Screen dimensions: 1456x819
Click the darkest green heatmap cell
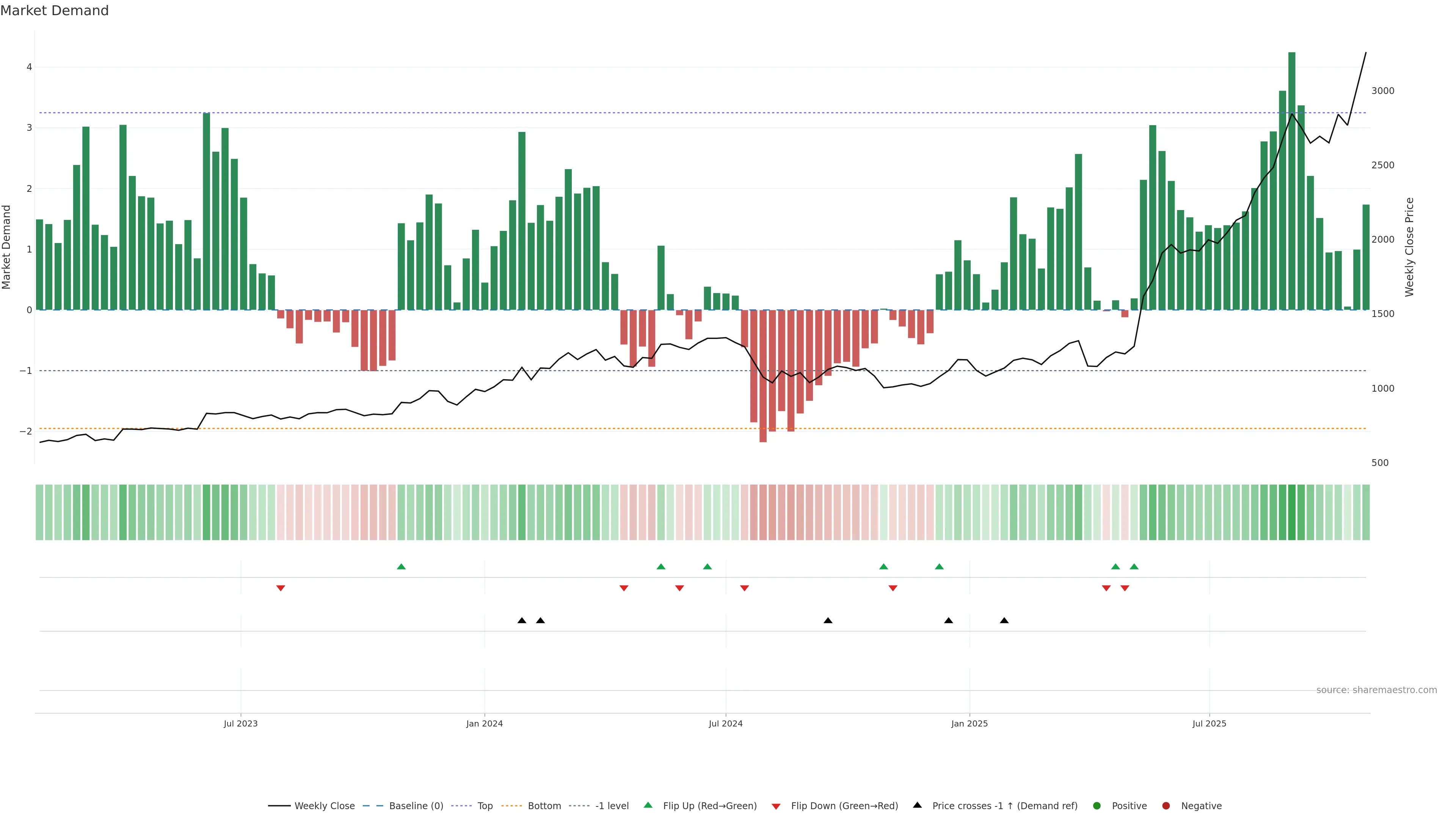pos(1291,512)
